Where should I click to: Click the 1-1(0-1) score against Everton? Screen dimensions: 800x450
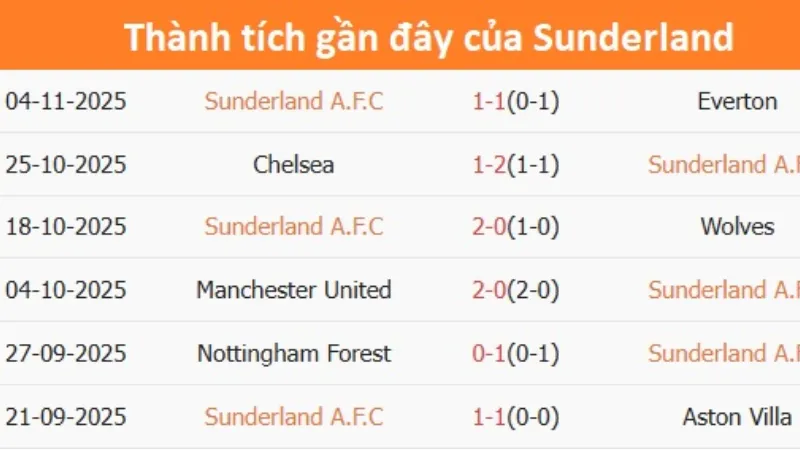point(515,101)
